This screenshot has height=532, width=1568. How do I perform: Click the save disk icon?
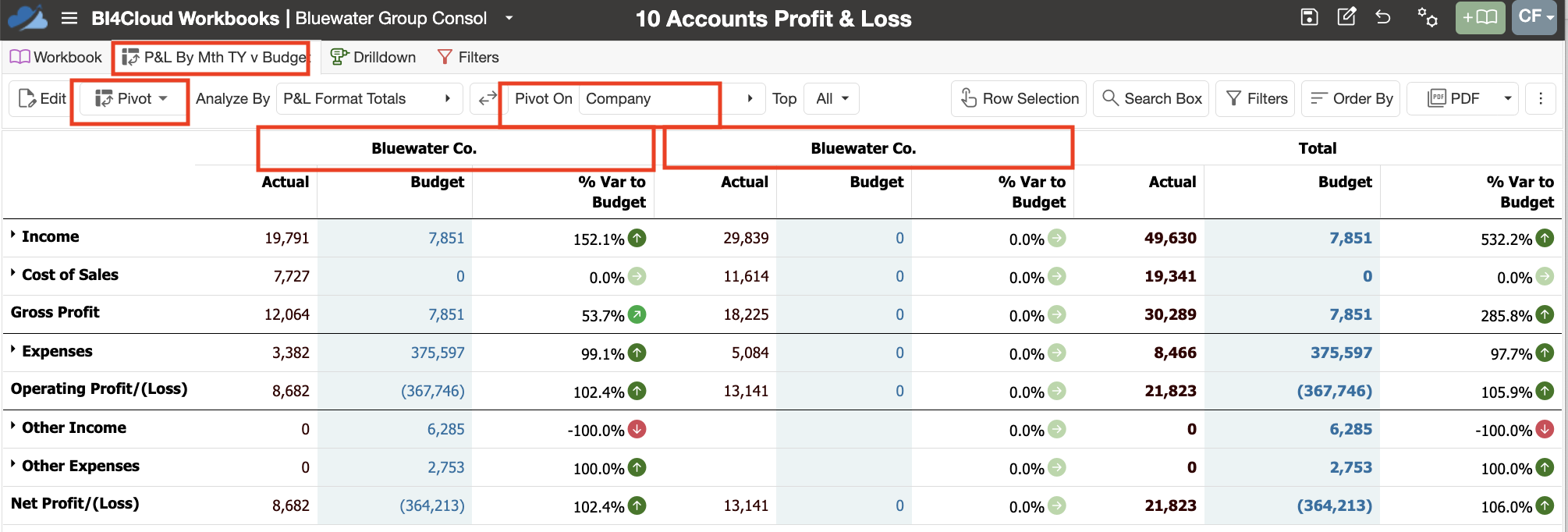tap(1310, 17)
